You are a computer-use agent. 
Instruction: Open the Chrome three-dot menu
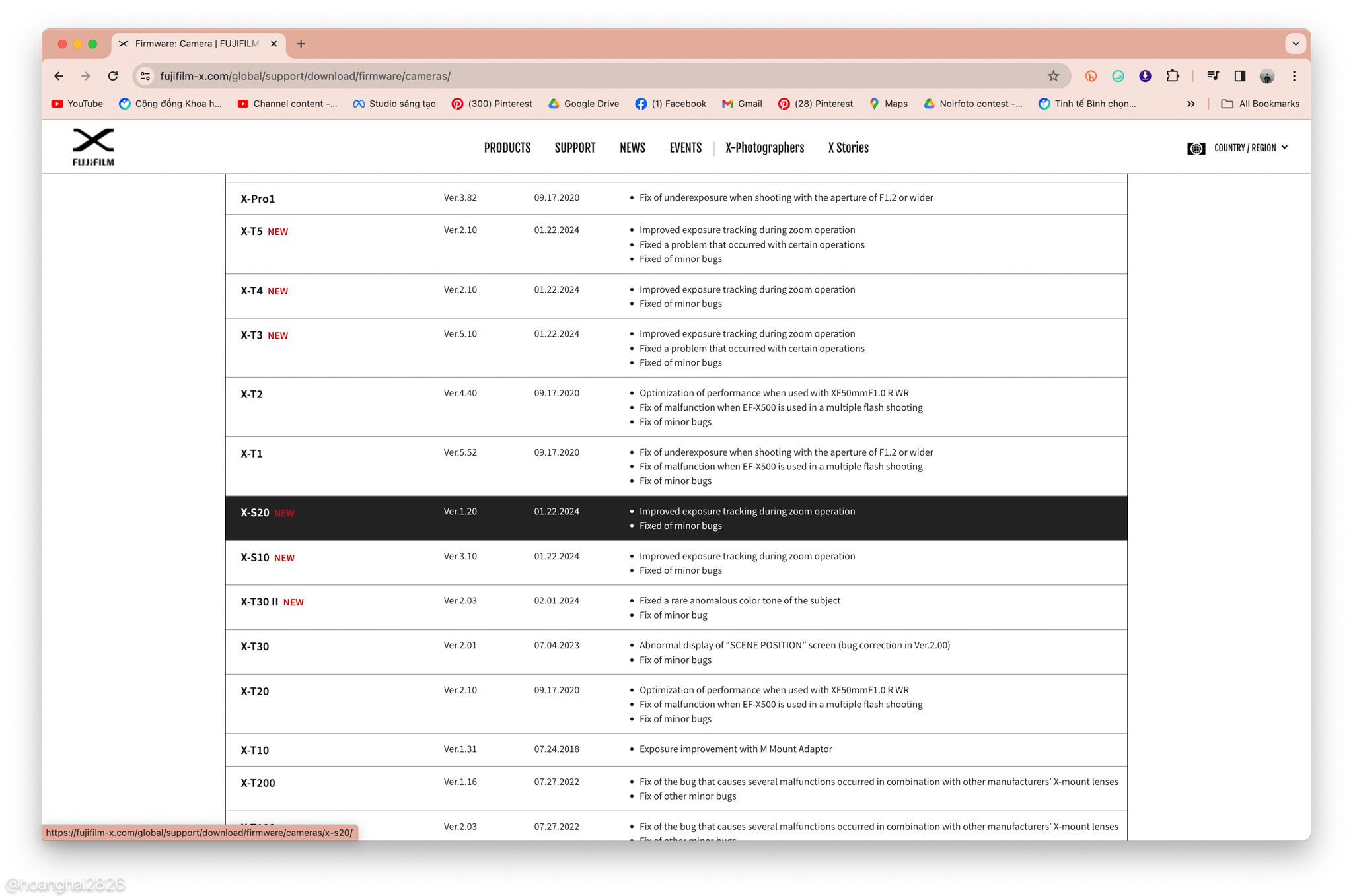1294,76
